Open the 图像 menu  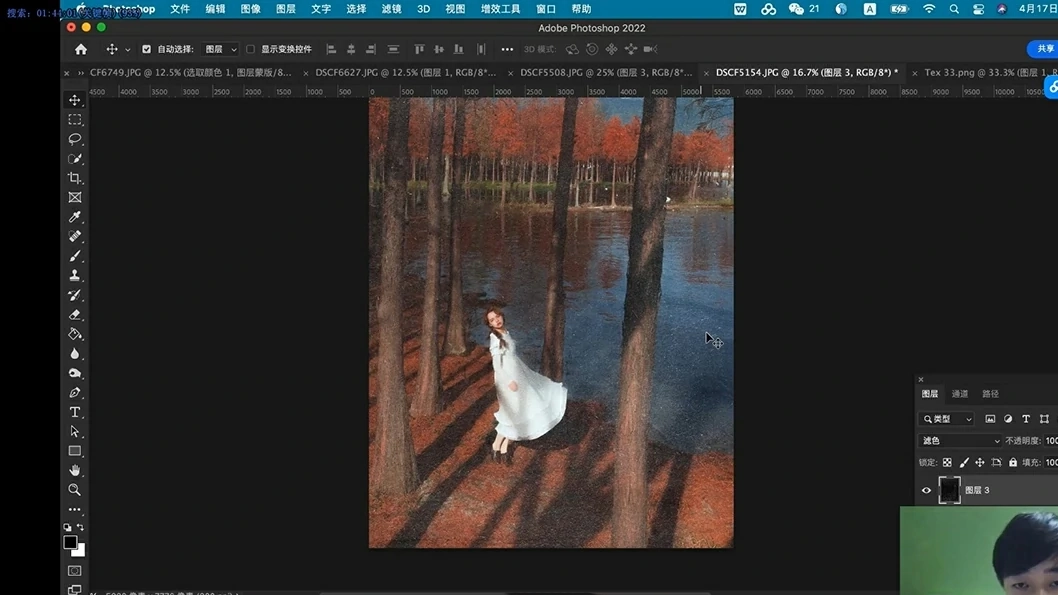point(250,9)
